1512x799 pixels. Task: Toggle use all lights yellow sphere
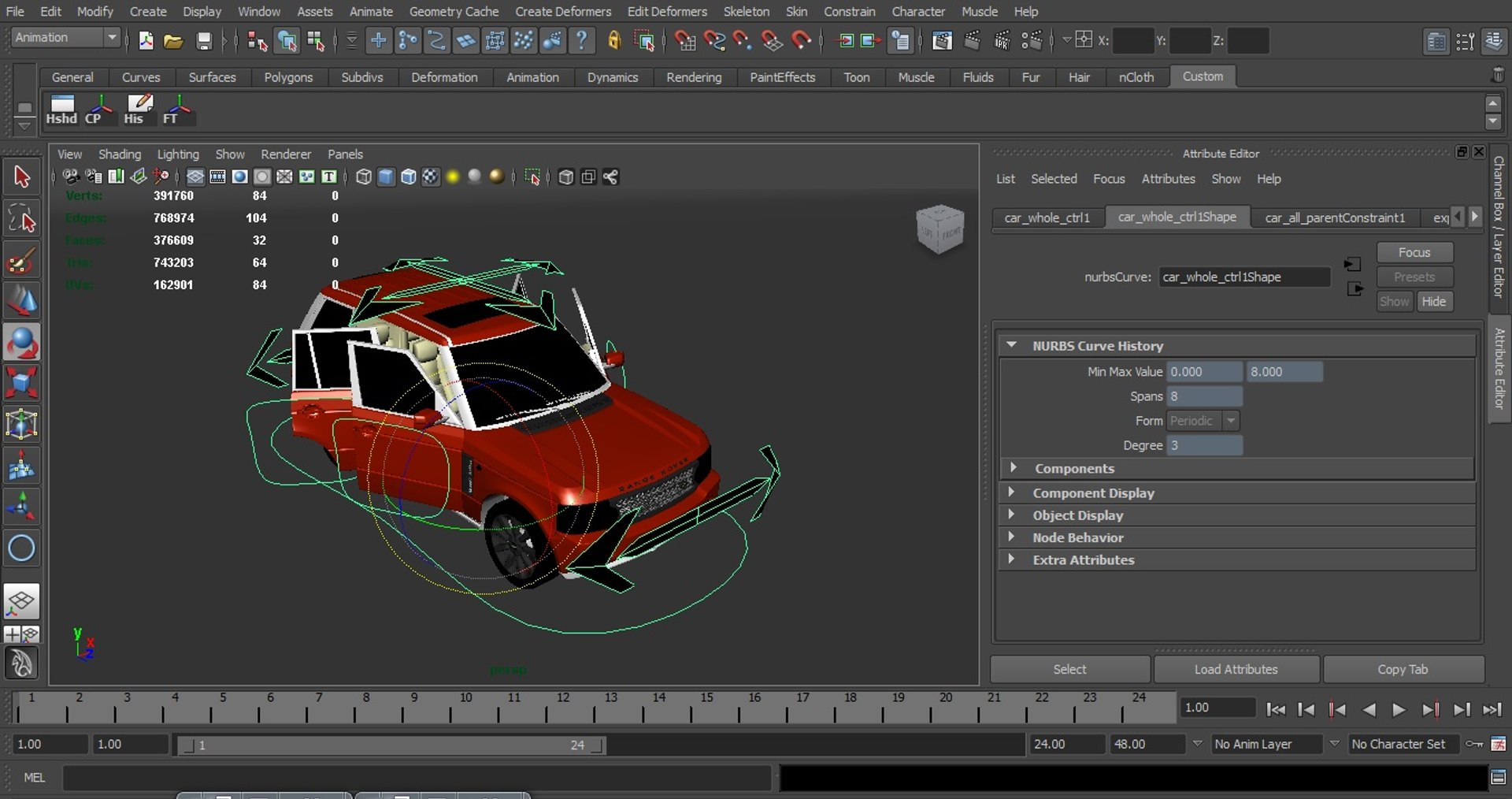click(453, 177)
